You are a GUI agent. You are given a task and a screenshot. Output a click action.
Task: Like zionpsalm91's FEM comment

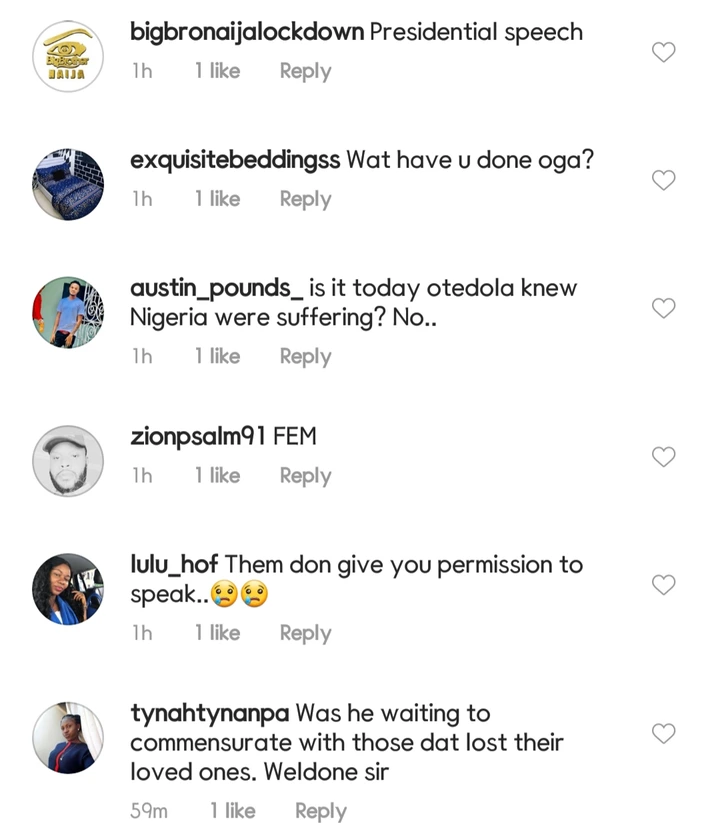[x=664, y=456]
